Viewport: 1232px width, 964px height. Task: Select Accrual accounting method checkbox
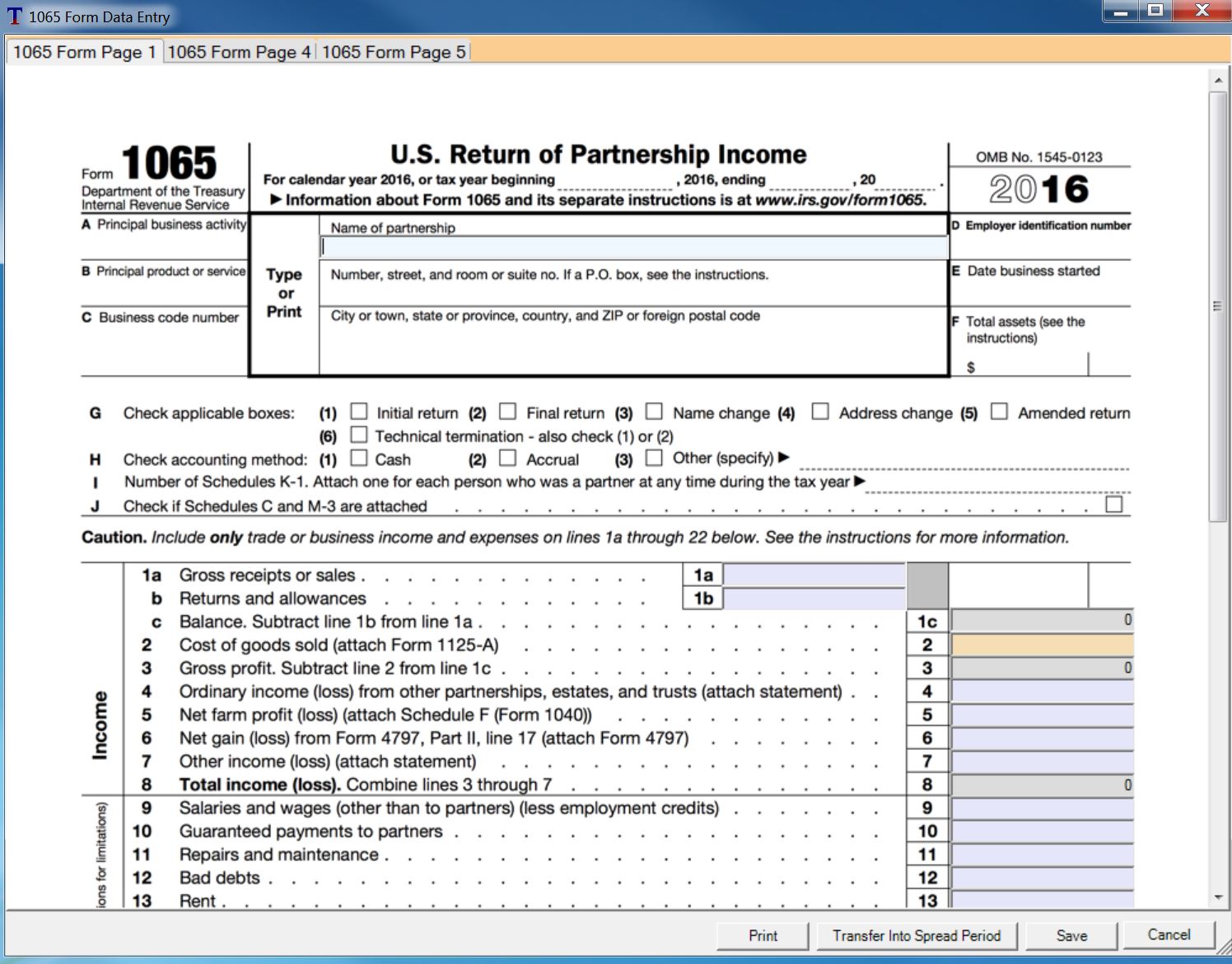(508, 457)
